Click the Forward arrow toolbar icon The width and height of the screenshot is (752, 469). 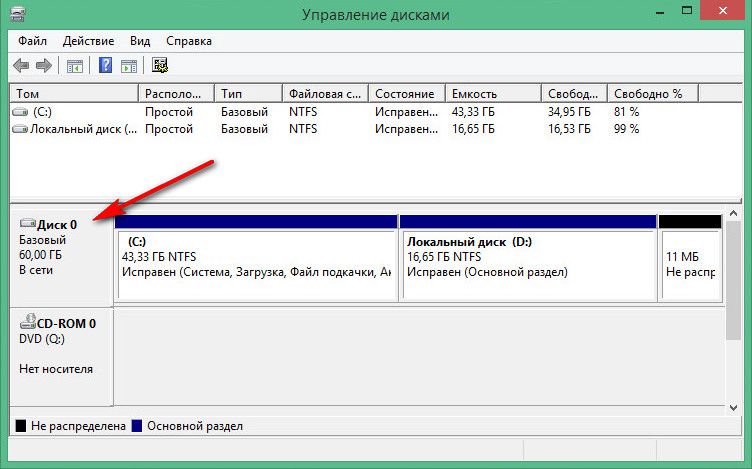[43, 66]
